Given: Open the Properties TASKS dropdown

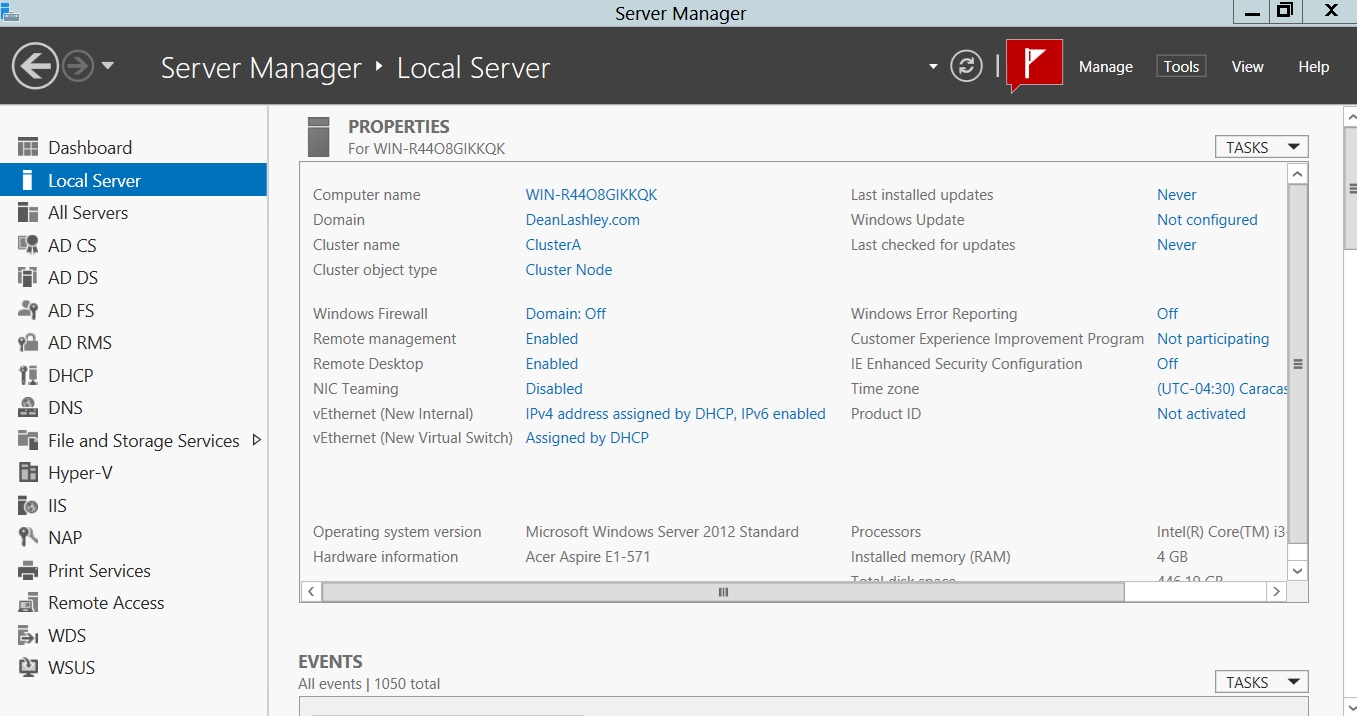Looking at the screenshot, I should 1262,147.
